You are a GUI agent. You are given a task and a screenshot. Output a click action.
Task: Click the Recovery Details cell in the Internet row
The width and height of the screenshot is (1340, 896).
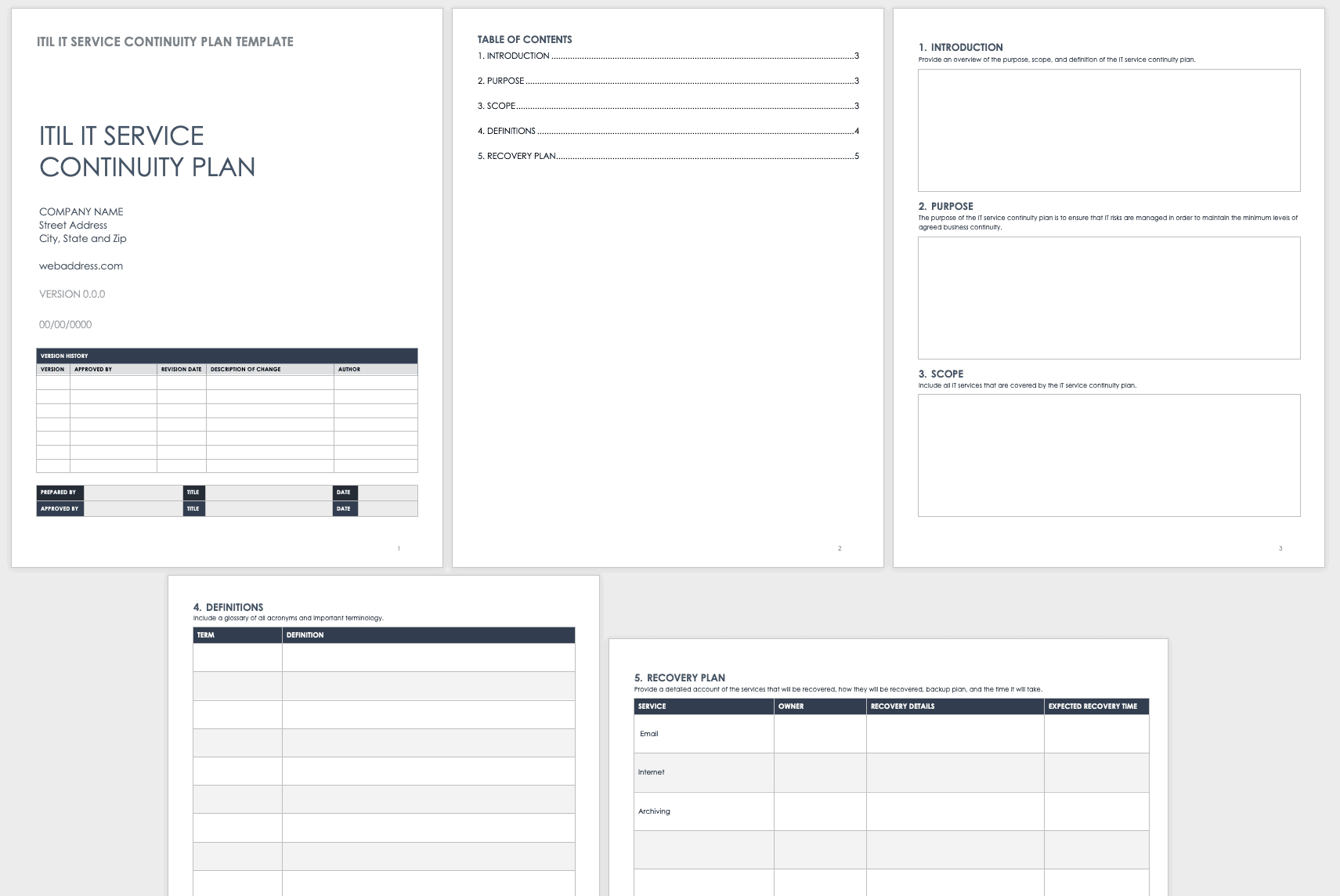point(955,772)
